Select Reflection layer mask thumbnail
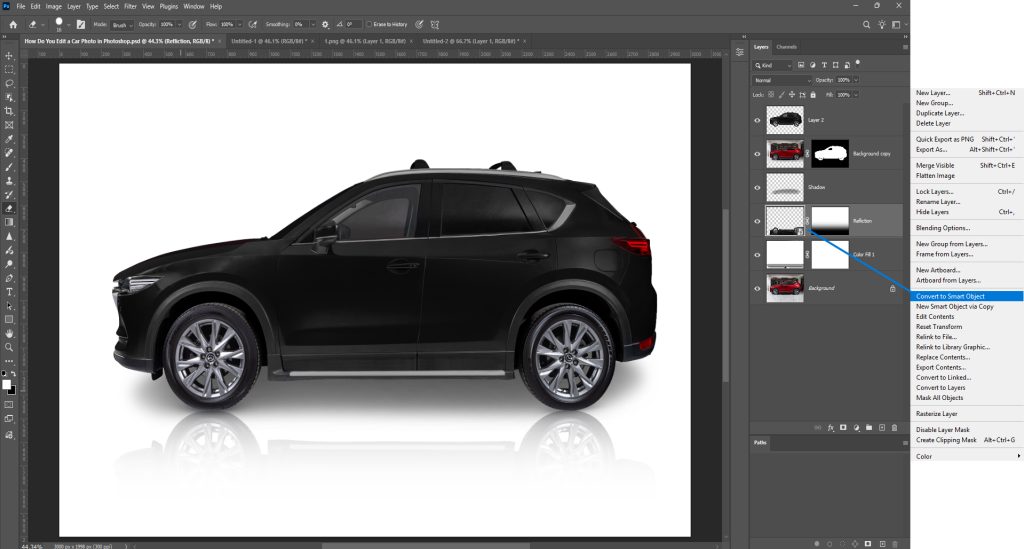Screen dimensions: 1024x549 click(x=830, y=221)
